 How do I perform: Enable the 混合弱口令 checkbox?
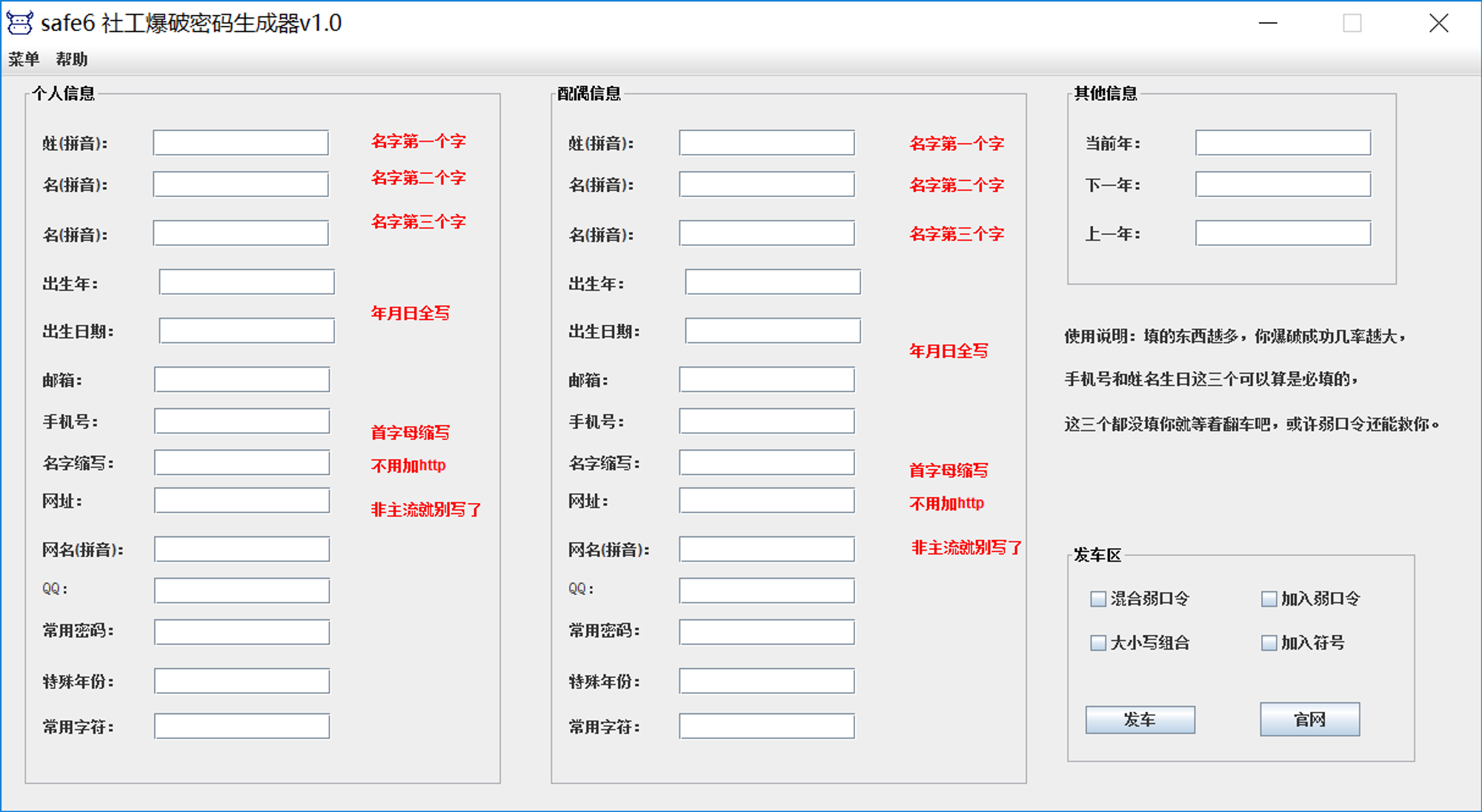click(x=1098, y=599)
